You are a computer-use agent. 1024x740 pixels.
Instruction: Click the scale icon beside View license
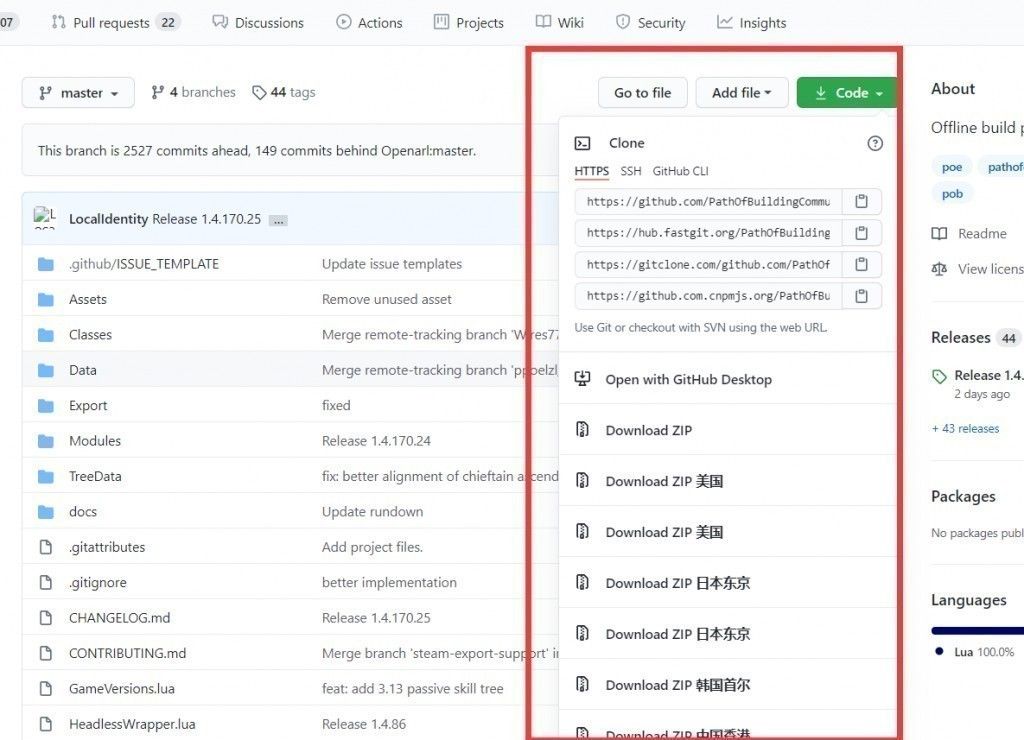coord(939,268)
